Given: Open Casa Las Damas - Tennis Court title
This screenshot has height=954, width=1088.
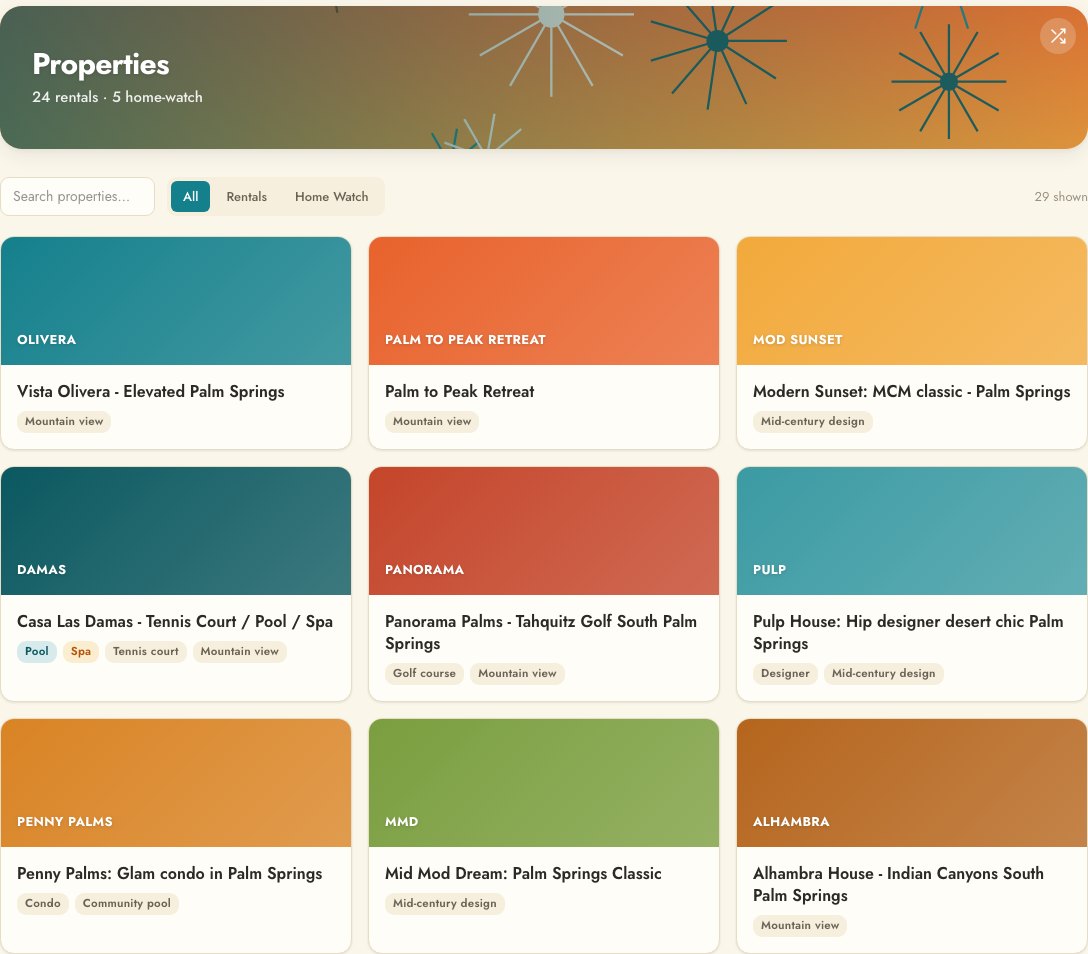Looking at the screenshot, I should click(x=175, y=621).
